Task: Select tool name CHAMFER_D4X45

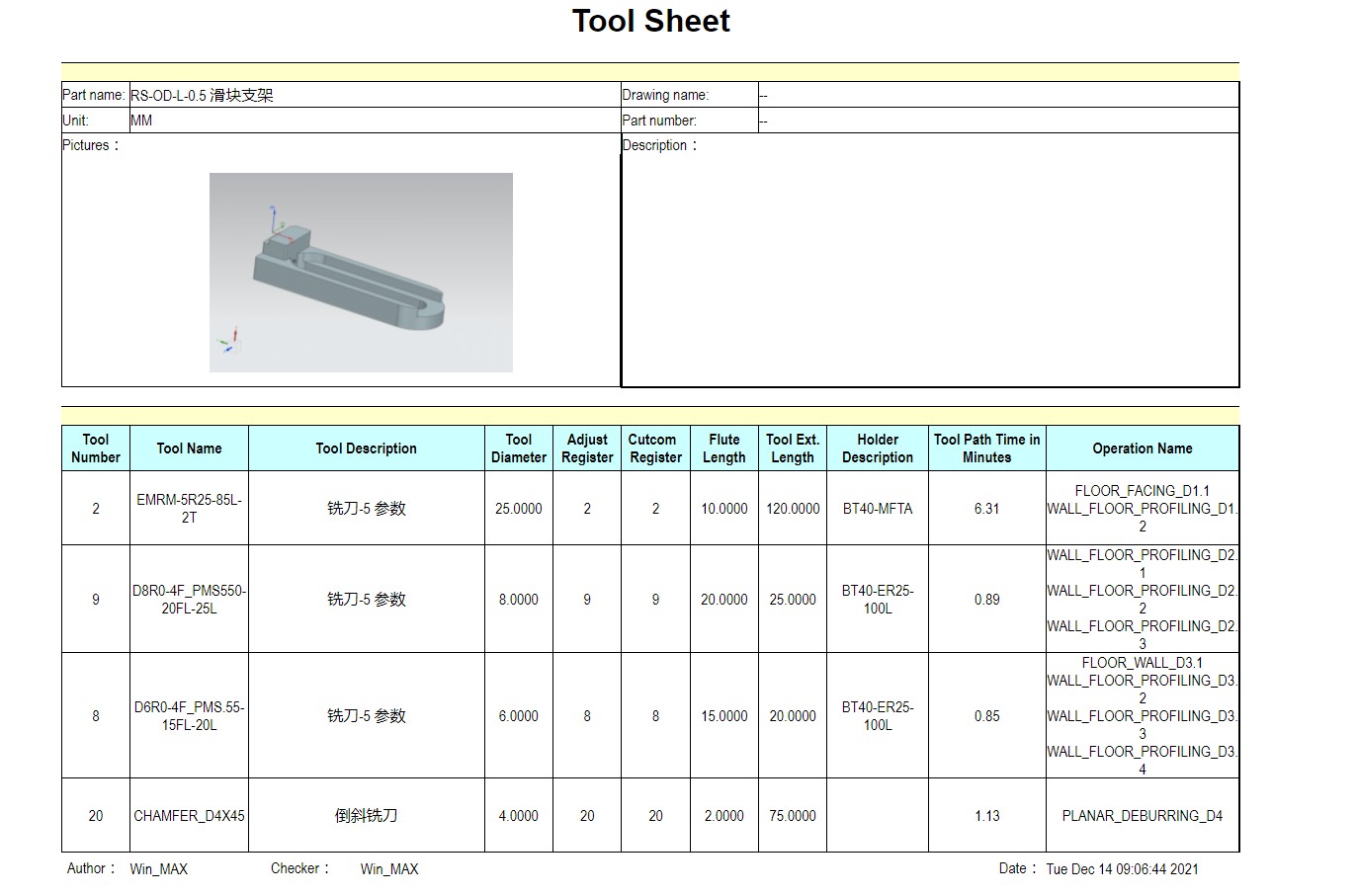Action: pyautogui.click(x=189, y=816)
